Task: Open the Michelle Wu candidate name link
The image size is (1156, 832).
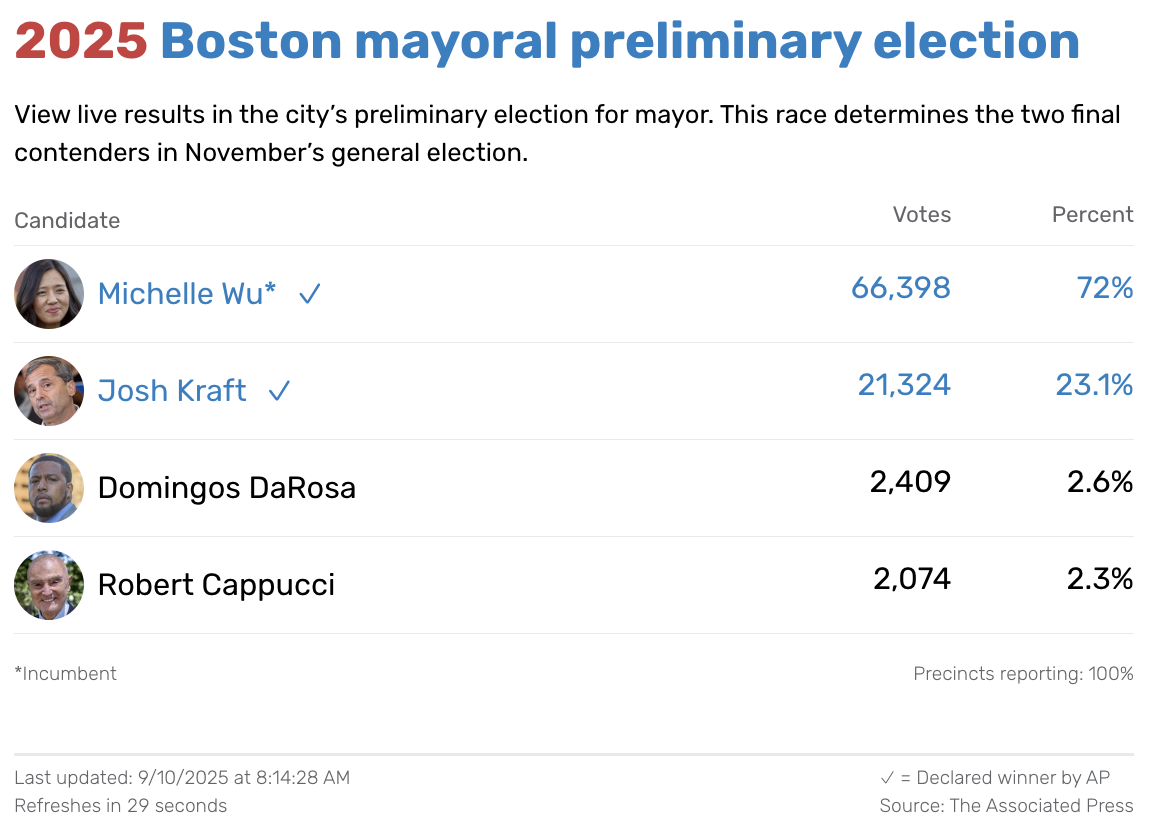Action: click(x=187, y=294)
